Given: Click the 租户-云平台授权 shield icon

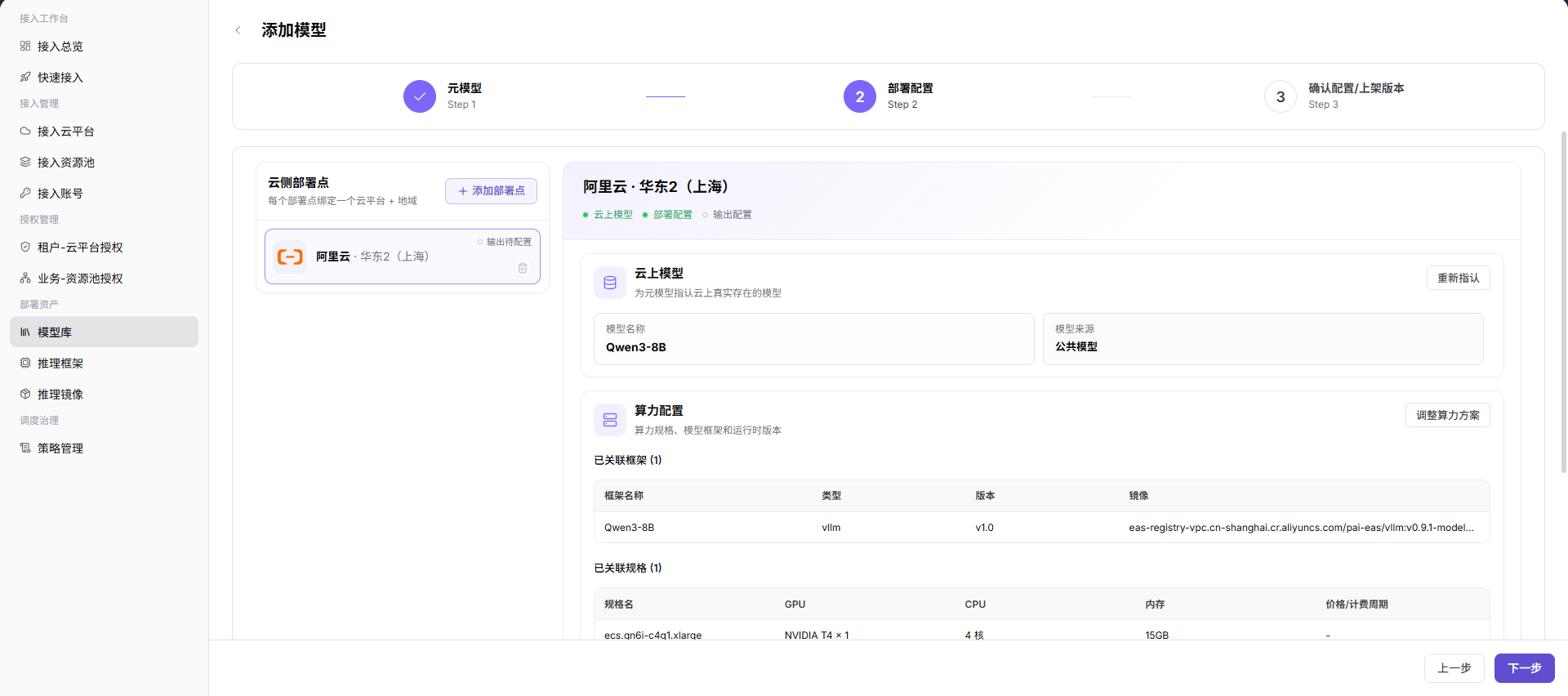Looking at the screenshot, I should click(x=25, y=247).
